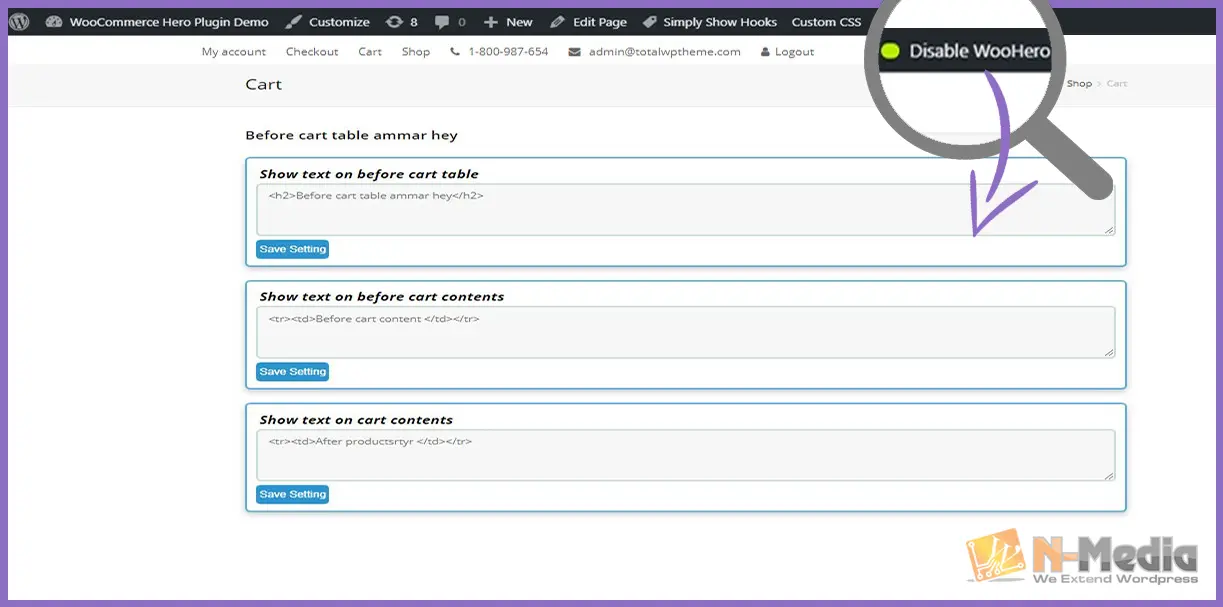Go to My account link
The height and width of the screenshot is (607, 1223).
click(234, 52)
